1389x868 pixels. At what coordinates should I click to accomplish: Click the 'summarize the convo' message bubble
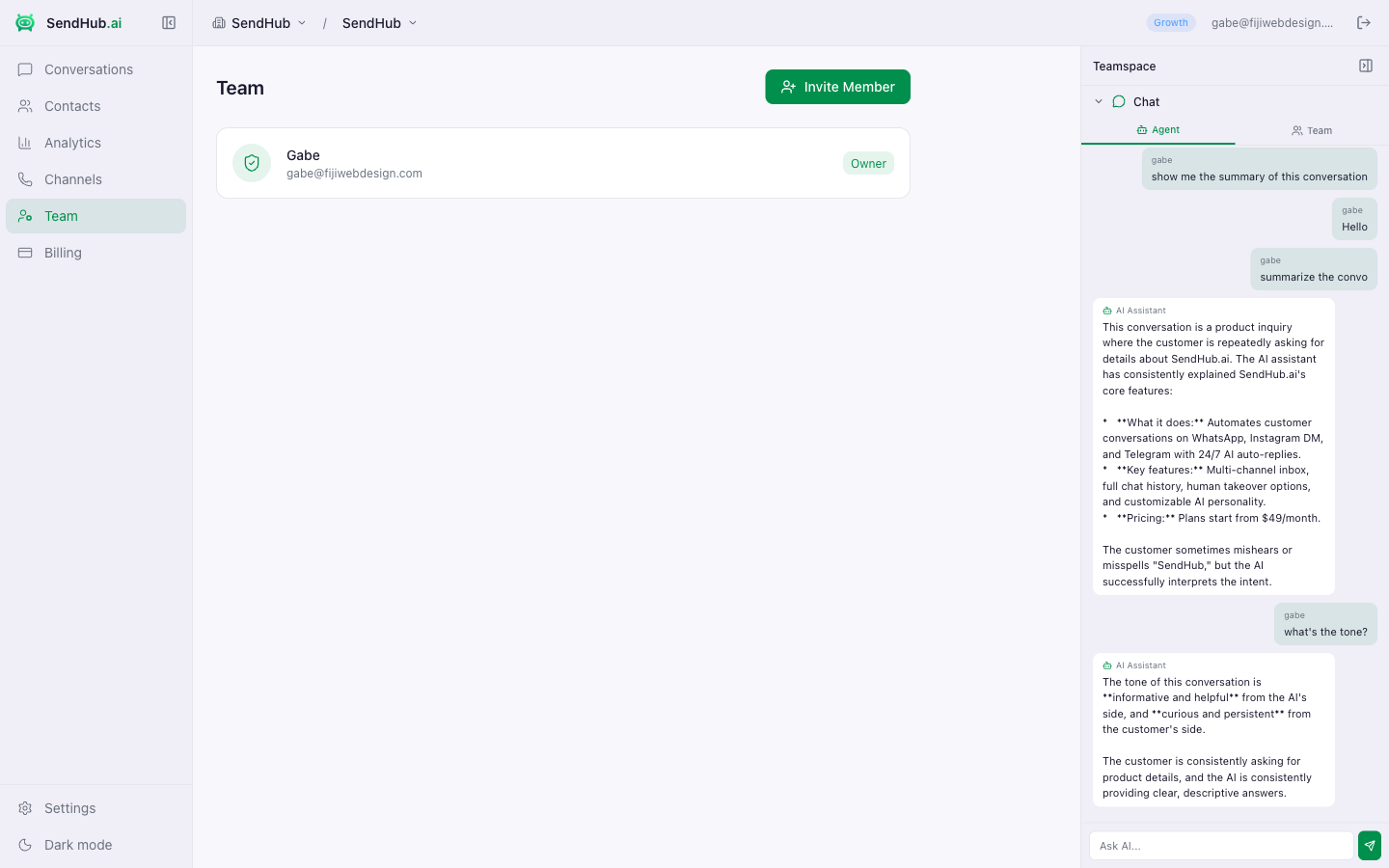[x=1314, y=269]
